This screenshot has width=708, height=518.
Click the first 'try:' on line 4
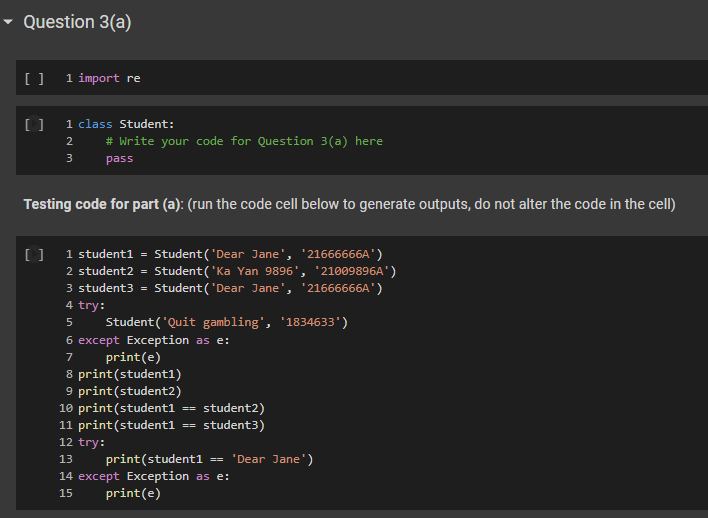point(92,306)
